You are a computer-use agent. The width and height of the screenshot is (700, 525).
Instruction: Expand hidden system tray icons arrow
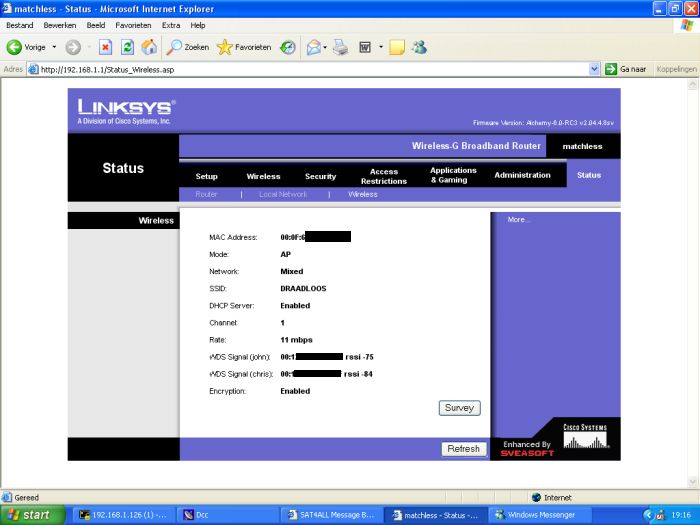pos(647,515)
